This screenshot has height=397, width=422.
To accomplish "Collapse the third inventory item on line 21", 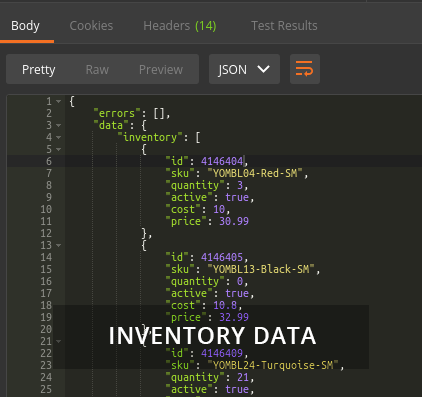I will [59, 341].
